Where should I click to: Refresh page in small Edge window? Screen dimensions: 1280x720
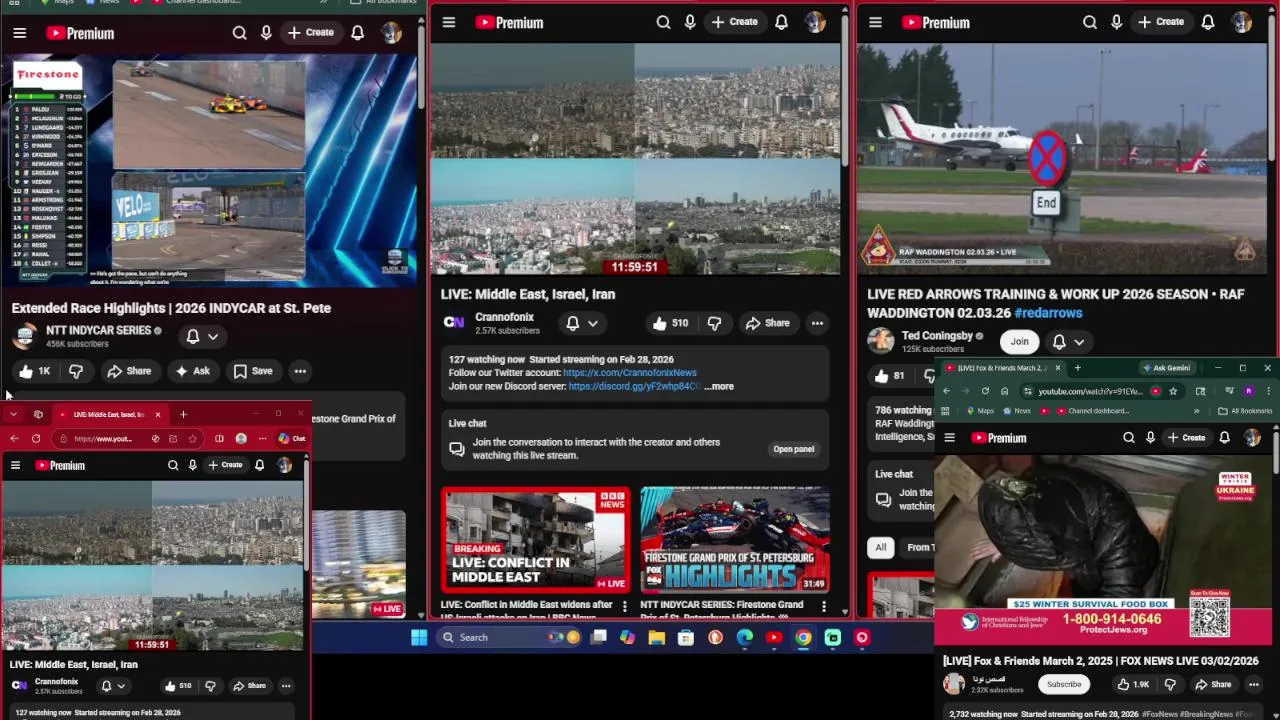coord(36,438)
